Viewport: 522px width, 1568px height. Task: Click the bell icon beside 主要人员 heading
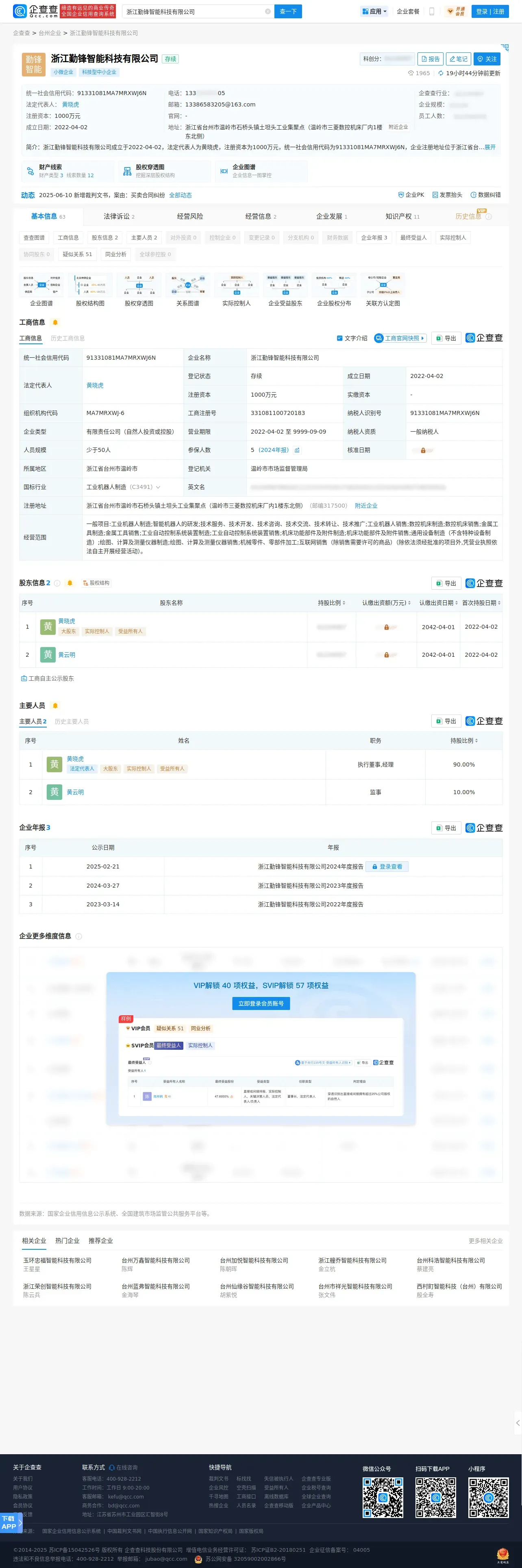point(55,706)
